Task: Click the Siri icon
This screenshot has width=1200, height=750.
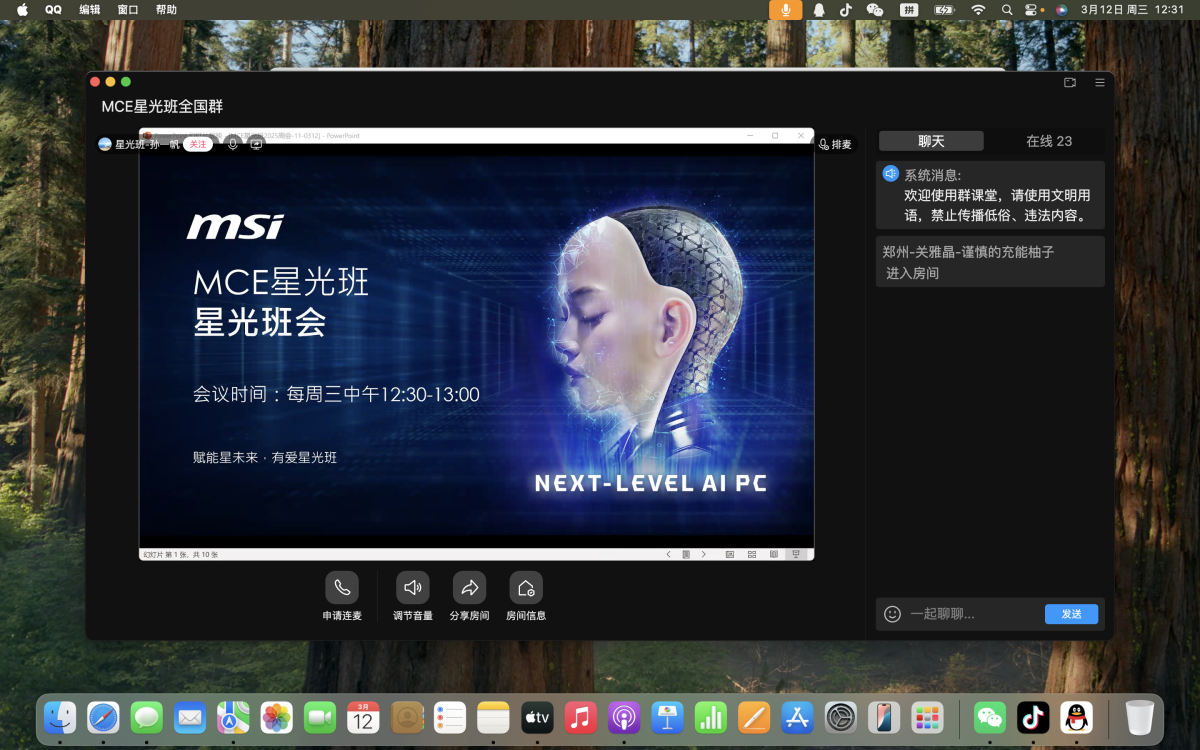Action: point(1061,9)
